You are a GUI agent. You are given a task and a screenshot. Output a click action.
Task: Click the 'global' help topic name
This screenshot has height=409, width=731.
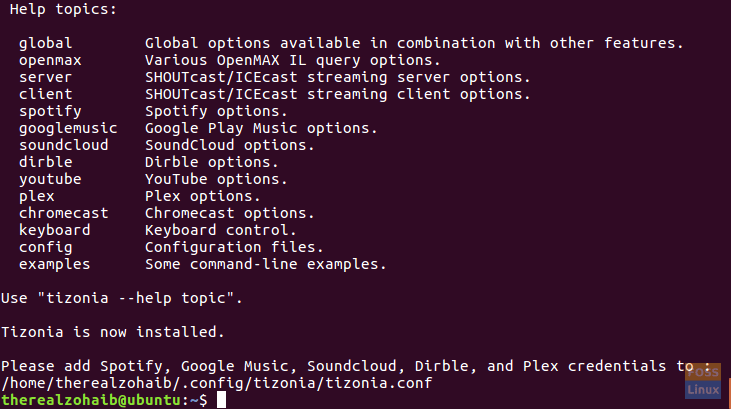click(46, 43)
